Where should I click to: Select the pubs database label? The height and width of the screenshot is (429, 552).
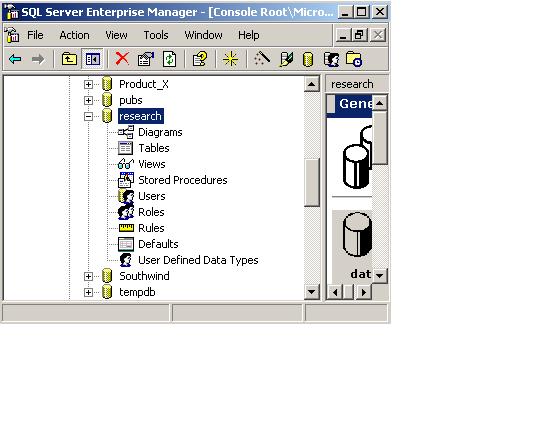coord(131,100)
